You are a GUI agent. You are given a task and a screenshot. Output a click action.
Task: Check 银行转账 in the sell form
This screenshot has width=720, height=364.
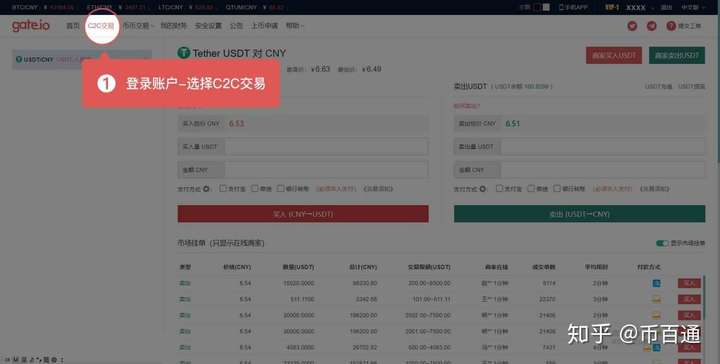coord(557,189)
